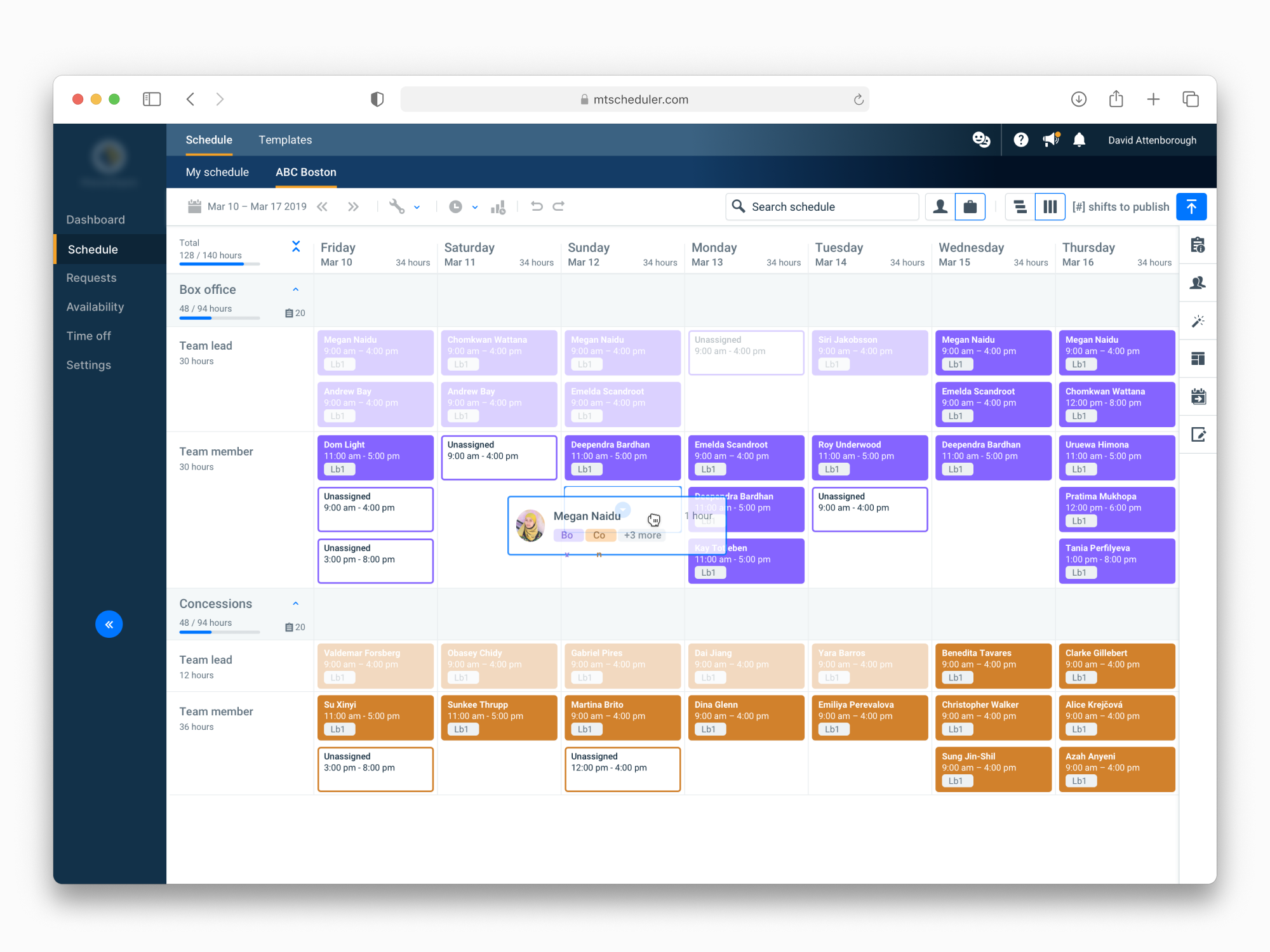Open the browser downloads icon
Image resolution: width=1270 pixels, height=952 pixels.
(1079, 99)
